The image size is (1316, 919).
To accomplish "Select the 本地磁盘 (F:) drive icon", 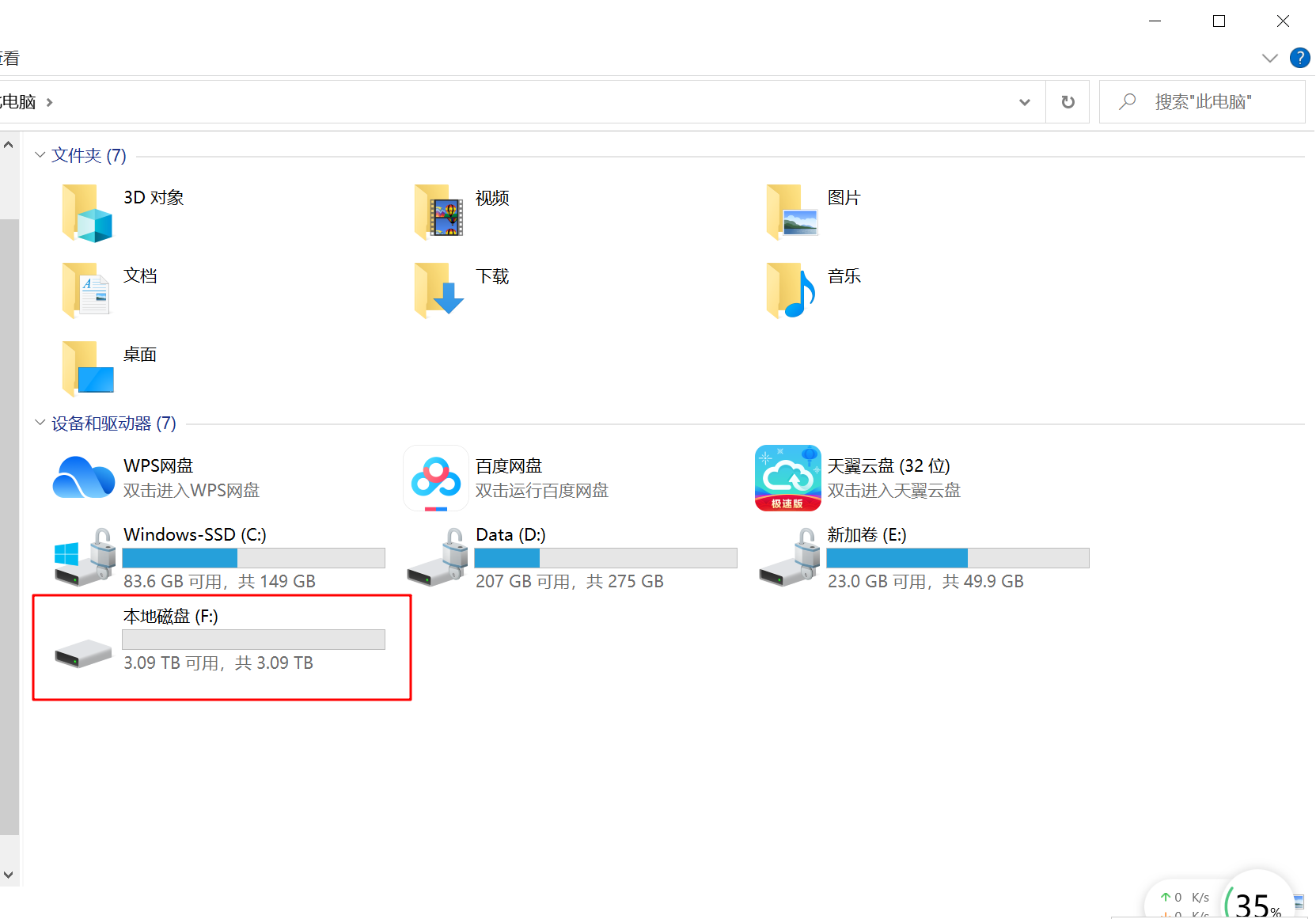I will 83,652.
